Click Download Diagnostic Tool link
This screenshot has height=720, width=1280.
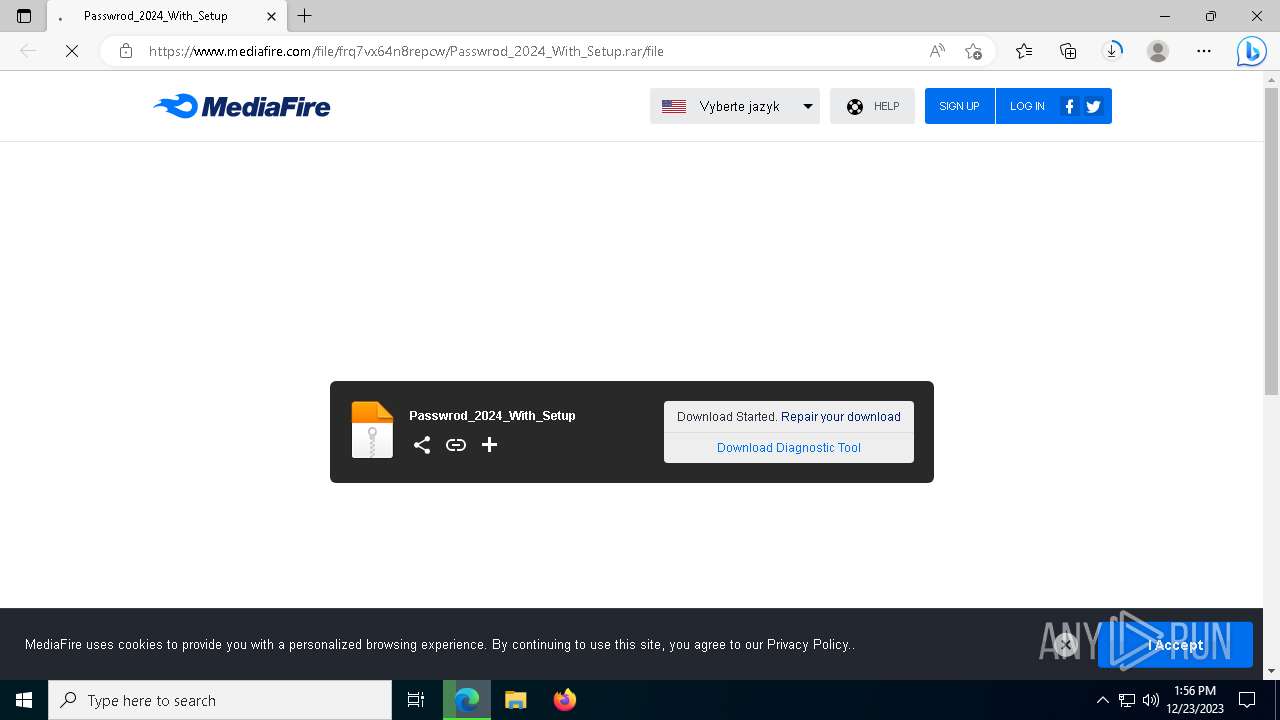click(789, 448)
